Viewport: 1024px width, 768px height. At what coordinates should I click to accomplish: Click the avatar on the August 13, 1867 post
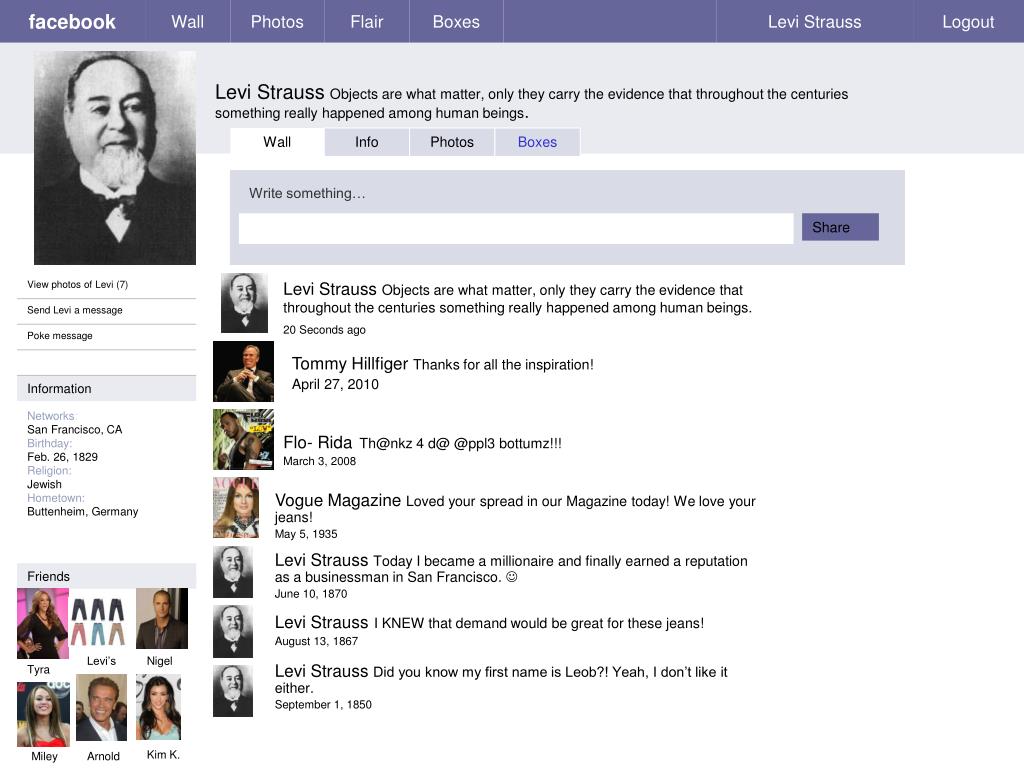pyautogui.click(x=232, y=632)
